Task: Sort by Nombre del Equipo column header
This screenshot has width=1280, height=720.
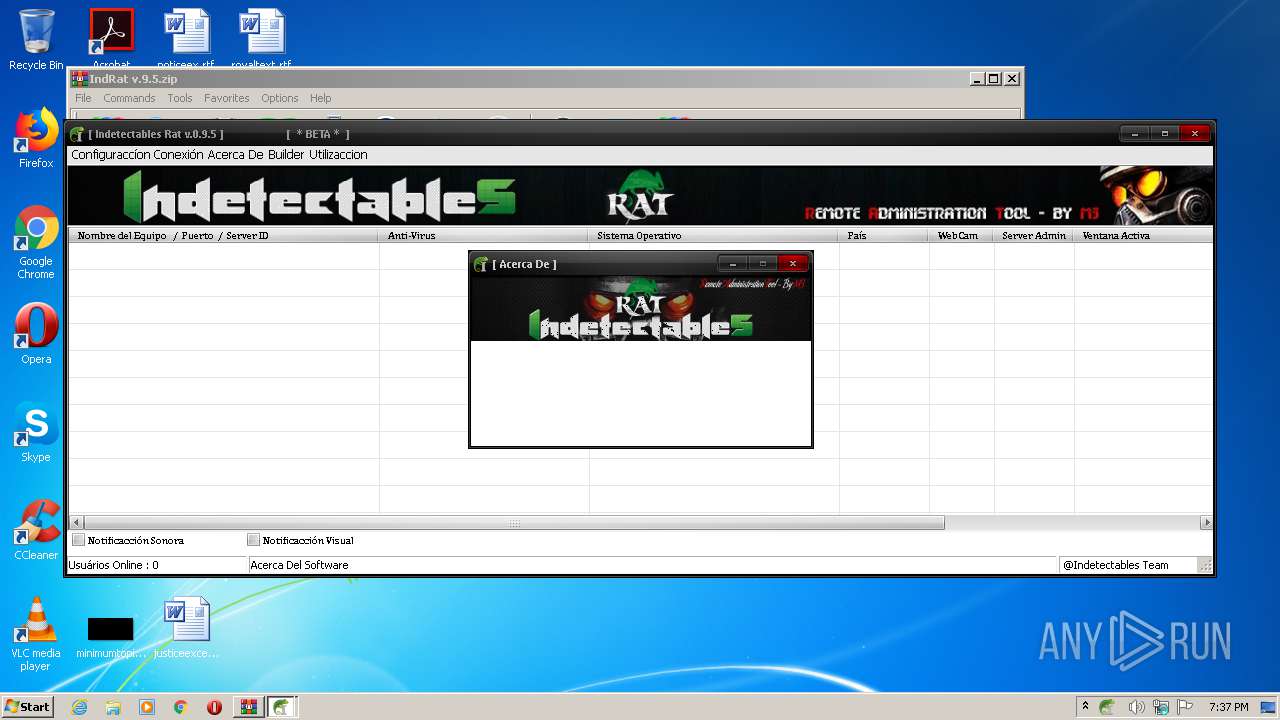Action: 224,236
